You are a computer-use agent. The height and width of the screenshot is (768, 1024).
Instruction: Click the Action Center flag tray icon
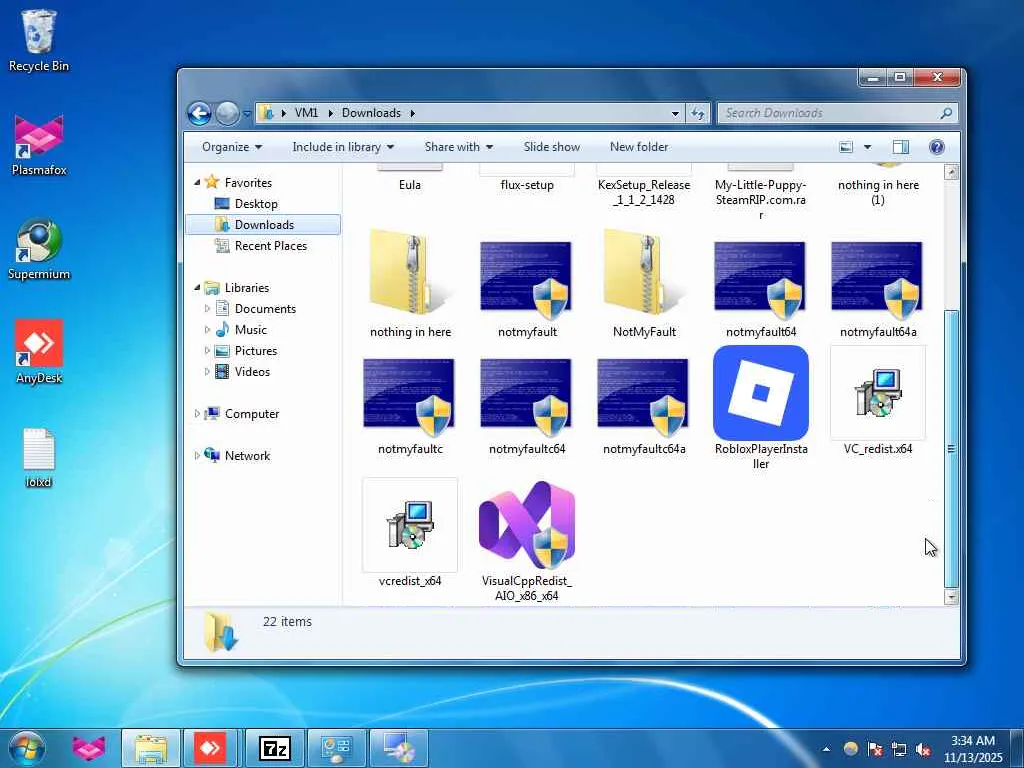click(874, 749)
